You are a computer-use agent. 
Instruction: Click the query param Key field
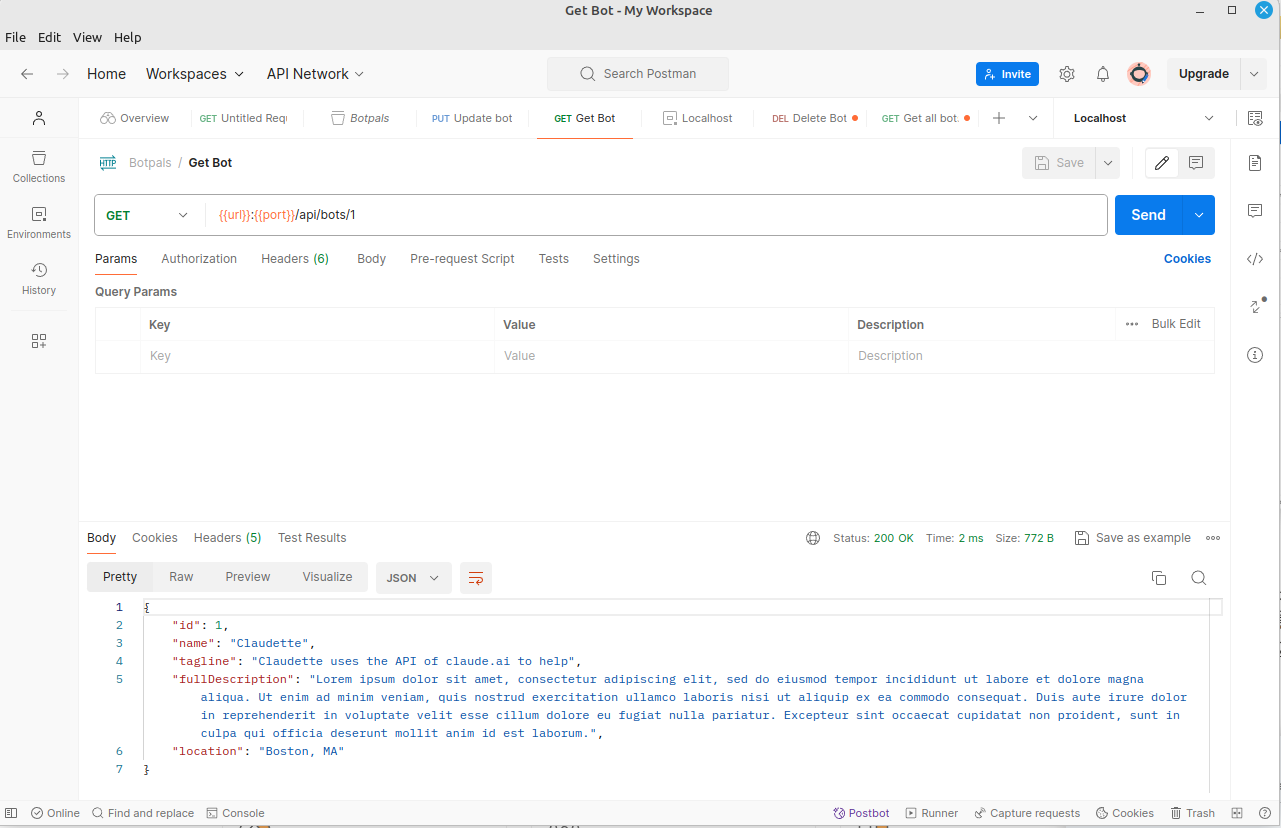coord(317,356)
